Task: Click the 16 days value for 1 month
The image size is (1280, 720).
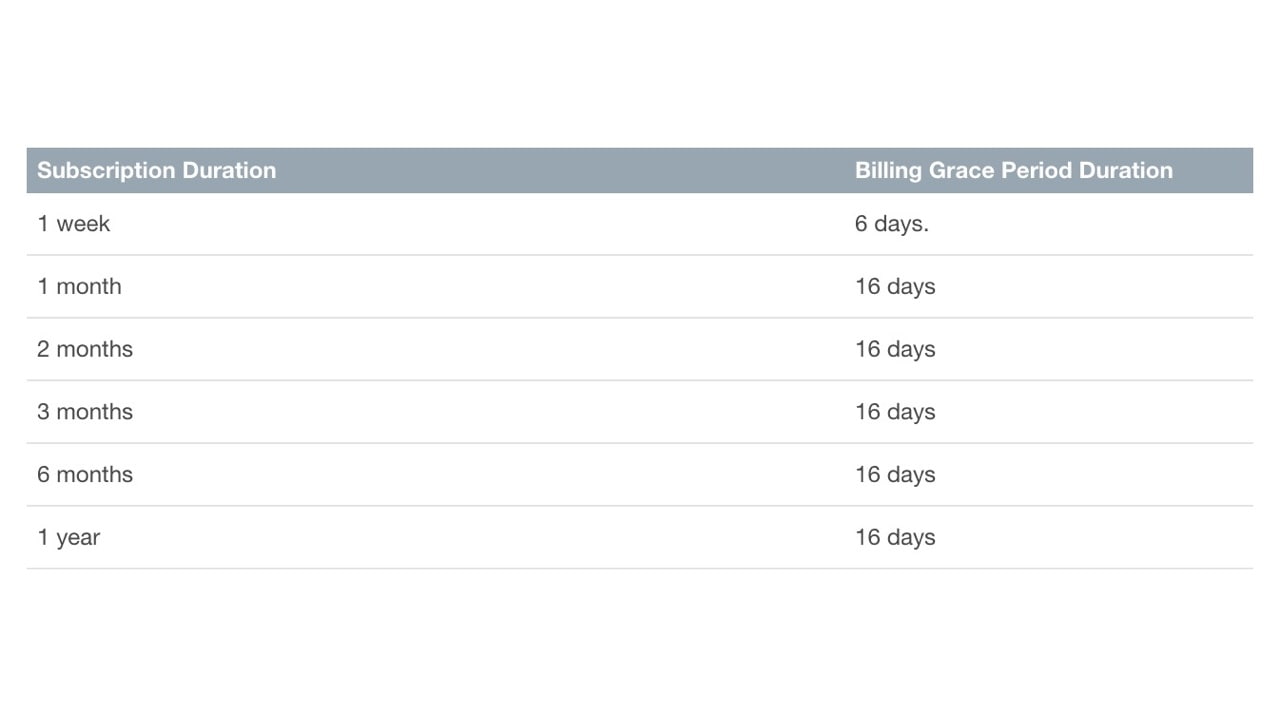Action: point(895,287)
